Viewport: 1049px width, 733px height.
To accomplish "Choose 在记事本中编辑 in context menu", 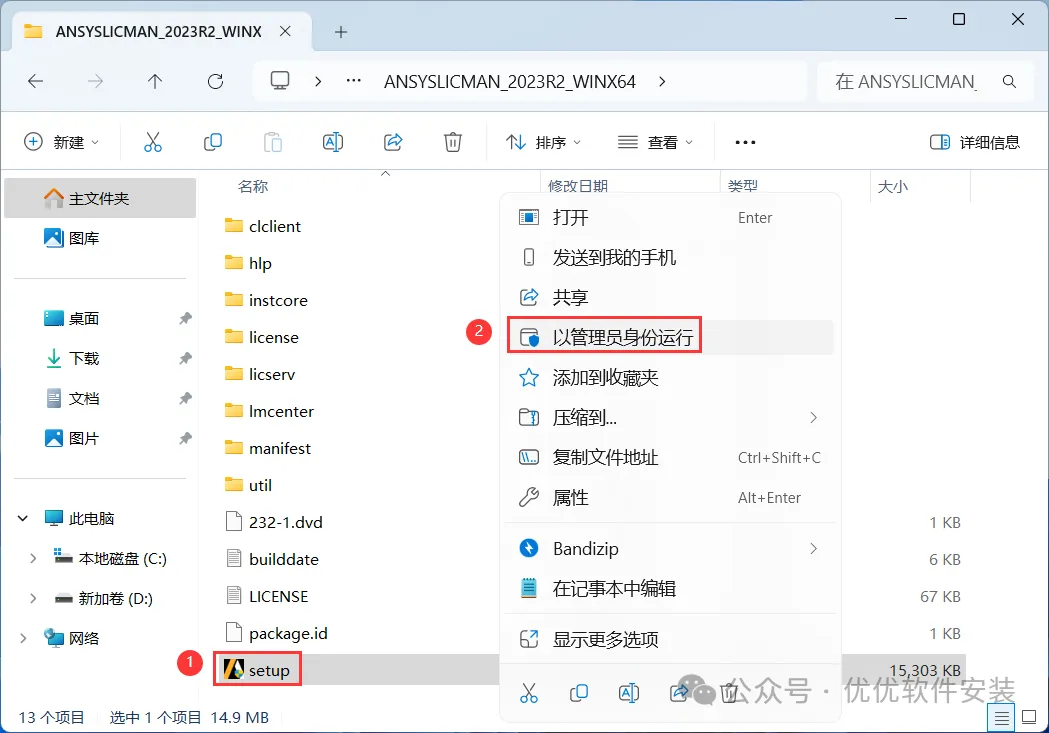I will coord(670,589).
